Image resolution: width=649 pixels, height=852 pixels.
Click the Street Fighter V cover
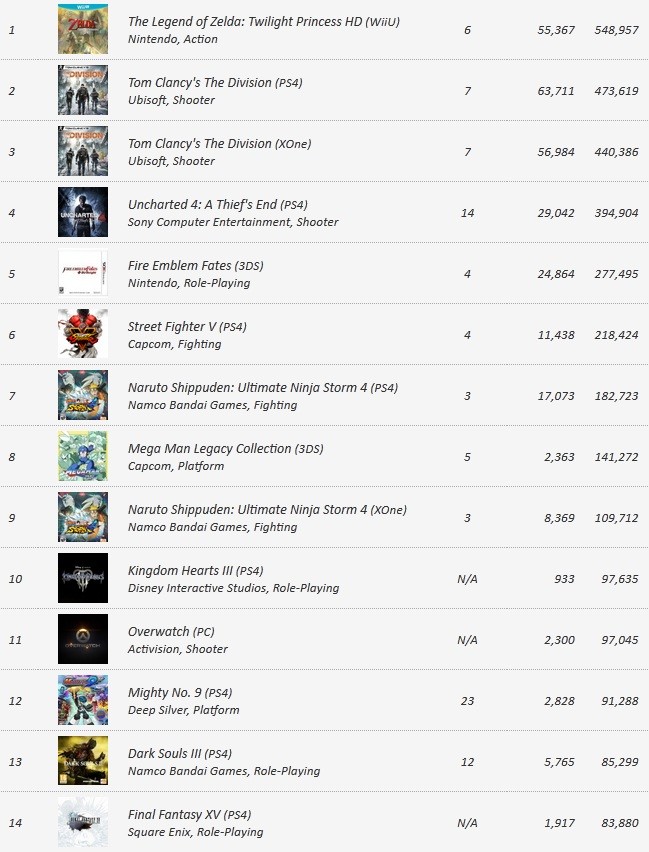tap(83, 334)
